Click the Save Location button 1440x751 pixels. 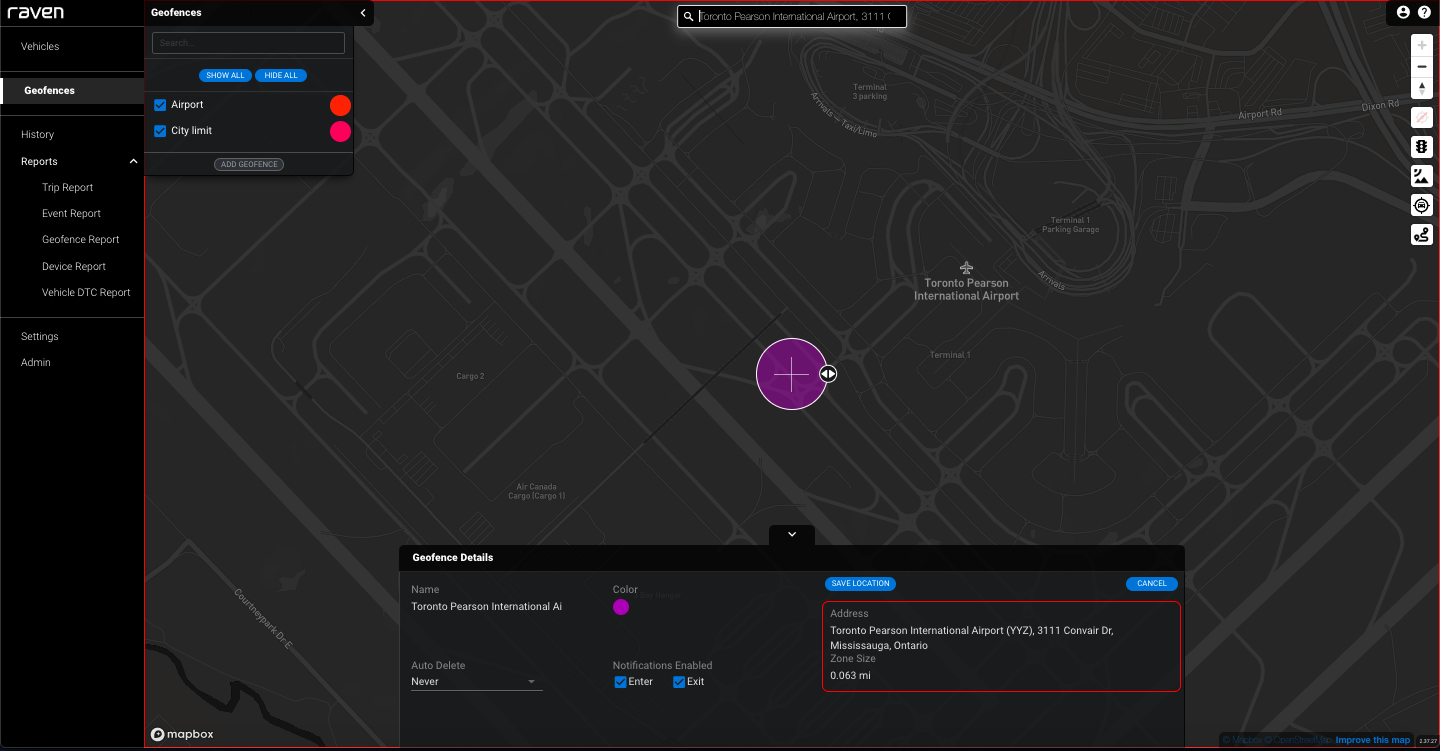coord(860,584)
